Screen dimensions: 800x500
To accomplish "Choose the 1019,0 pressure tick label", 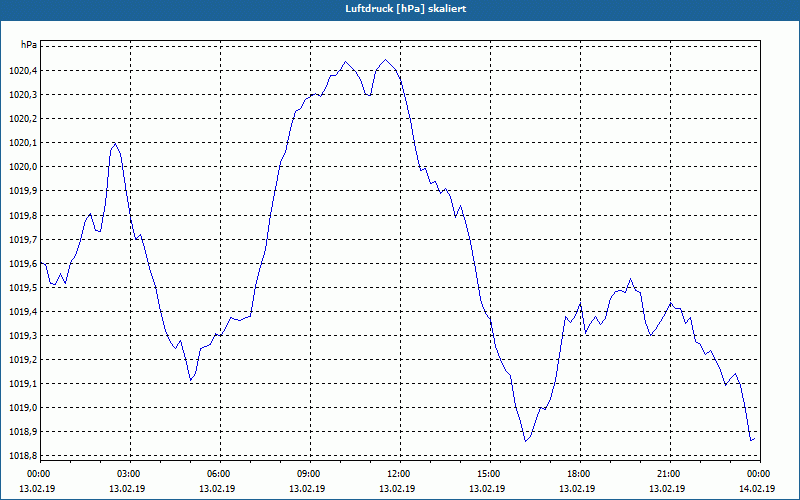I will [x=23, y=408].
